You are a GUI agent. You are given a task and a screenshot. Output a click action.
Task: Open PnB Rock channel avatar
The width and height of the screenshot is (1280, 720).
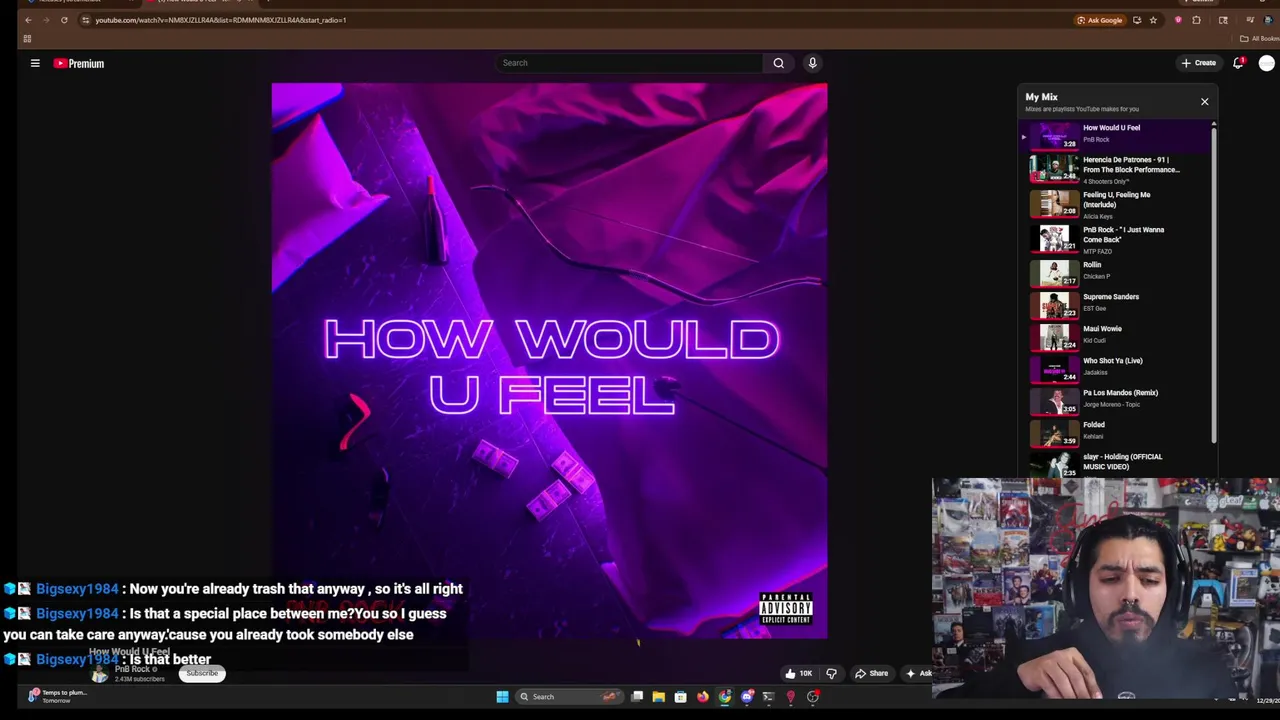[99, 674]
